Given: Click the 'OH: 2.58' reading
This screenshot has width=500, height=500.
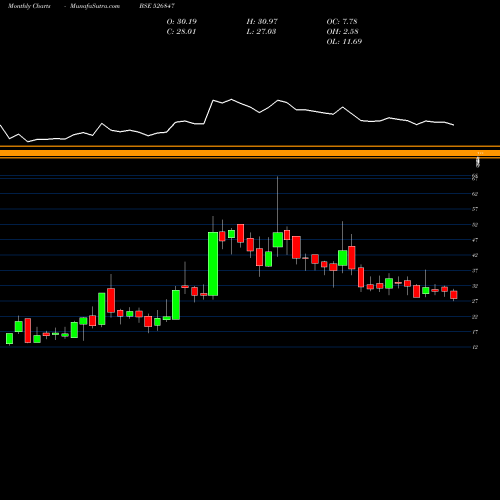Looking at the screenshot, I should tap(342, 32).
